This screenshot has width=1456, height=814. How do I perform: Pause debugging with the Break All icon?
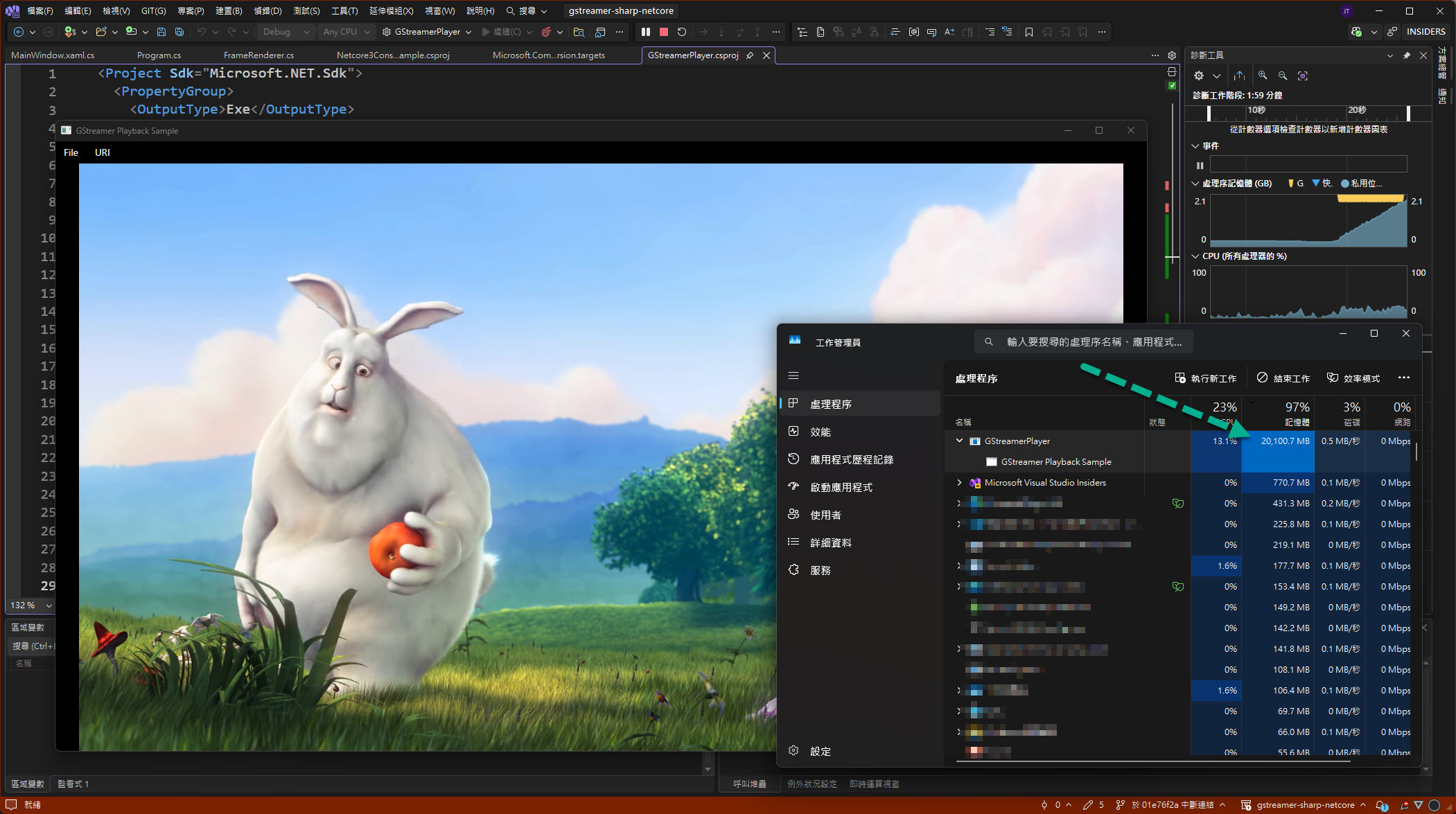(x=646, y=32)
